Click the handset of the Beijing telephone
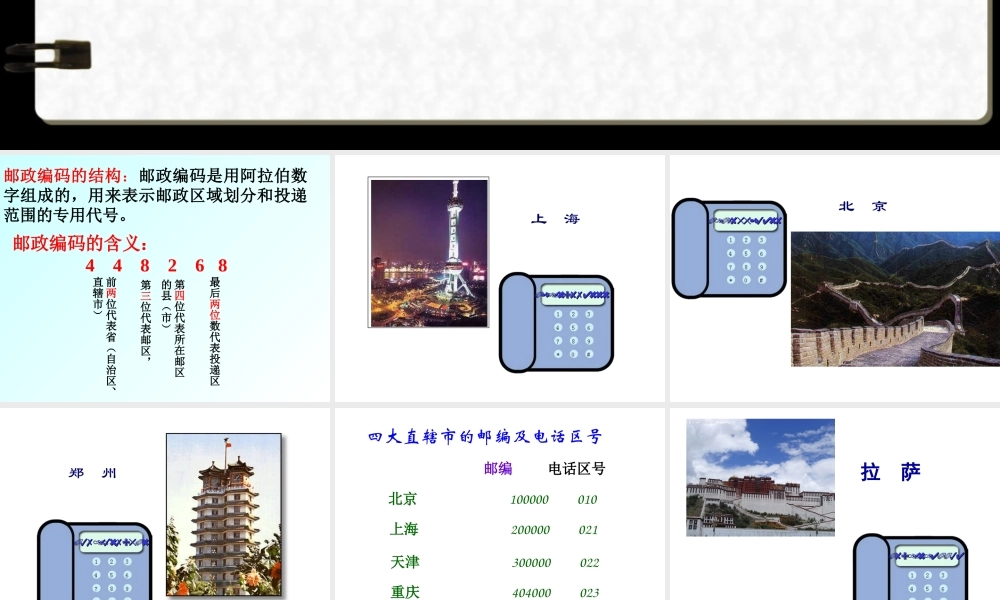 coord(693,250)
